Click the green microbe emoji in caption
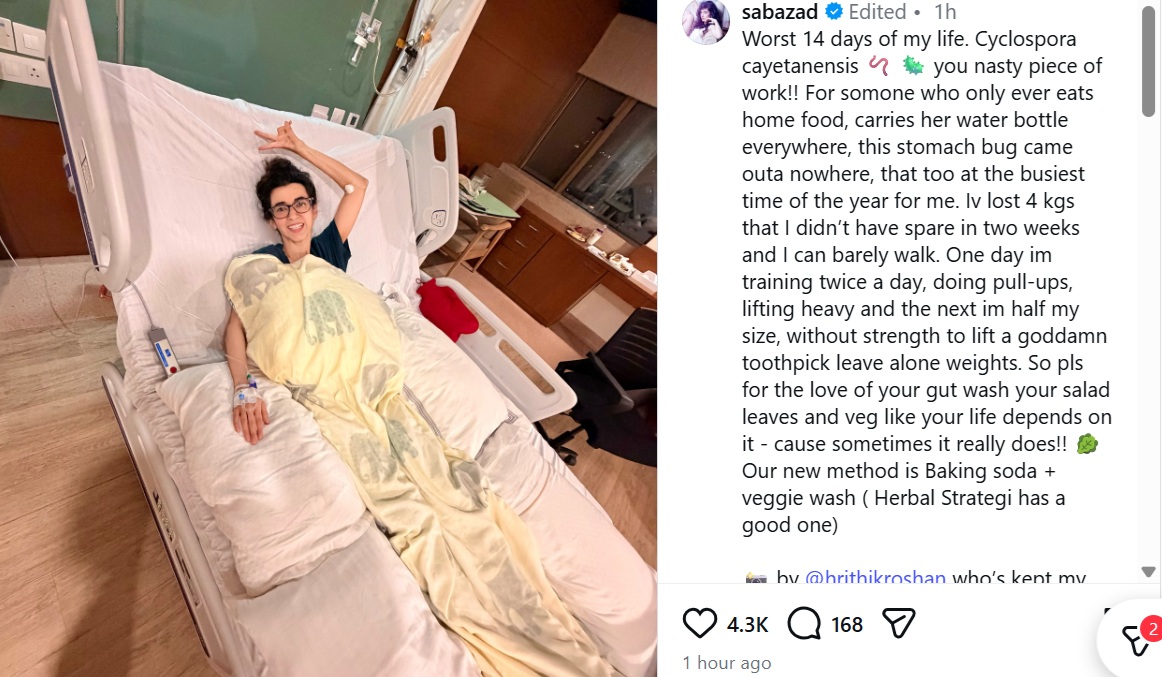Image resolution: width=1162 pixels, height=677 pixels. pos(913,67)
